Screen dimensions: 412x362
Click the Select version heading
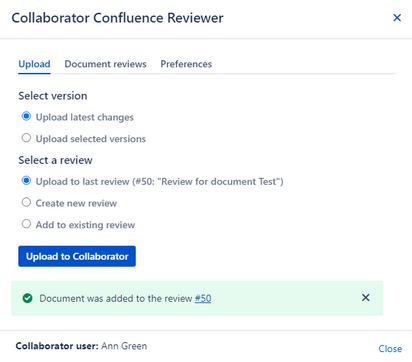pyautogui.click(x=53, y=96)
